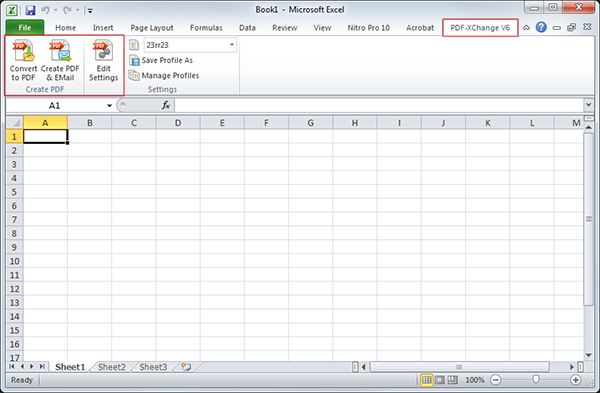This screenshot has height=393, width=600.
Task: Open the Acrobat tab
Action: pos(420,28)
